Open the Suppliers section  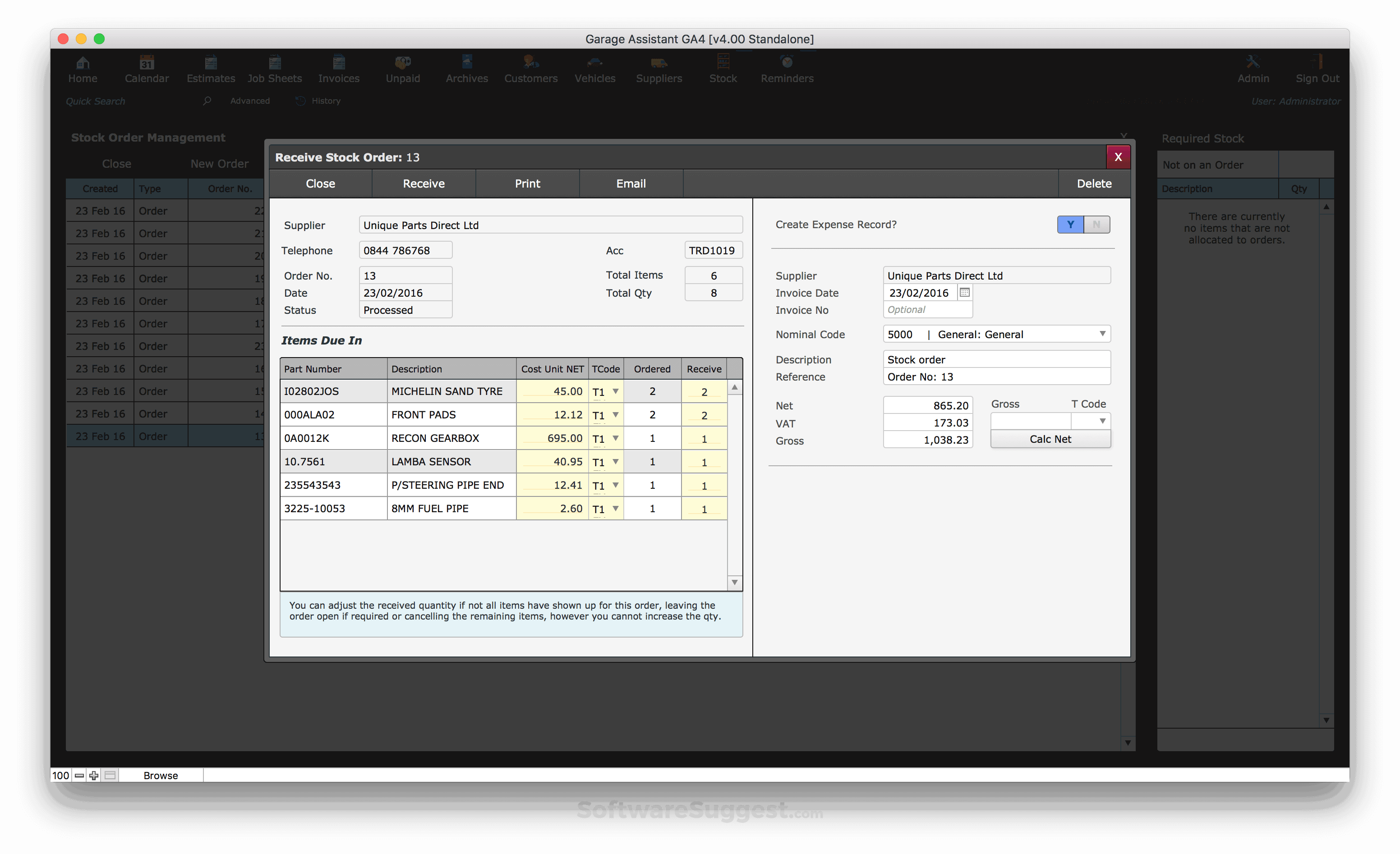(x=659, y=69)
